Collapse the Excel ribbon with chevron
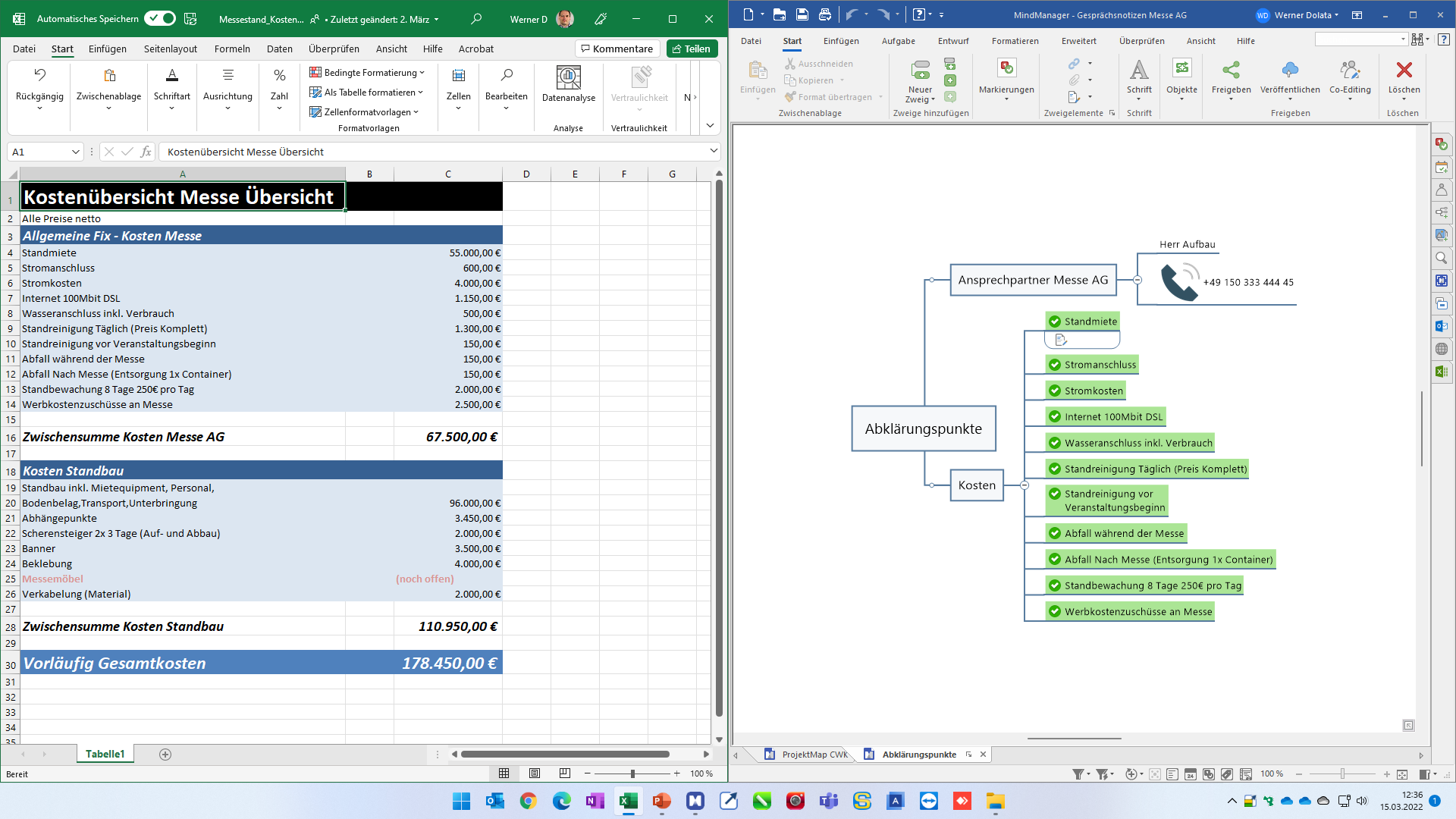 click(x=710, y=126)
